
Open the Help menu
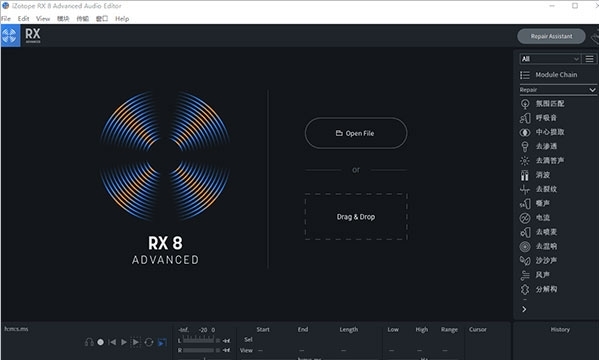tap(122, 18)
